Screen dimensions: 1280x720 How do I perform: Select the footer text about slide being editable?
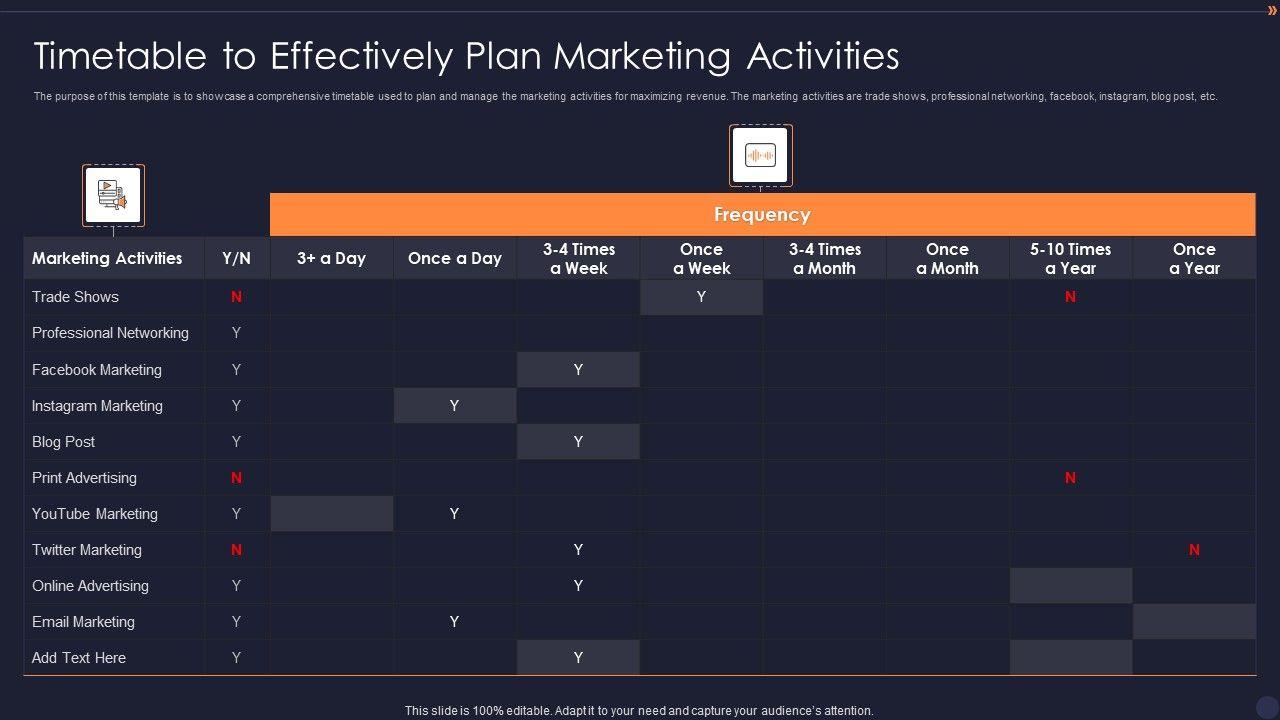(639, 711)
